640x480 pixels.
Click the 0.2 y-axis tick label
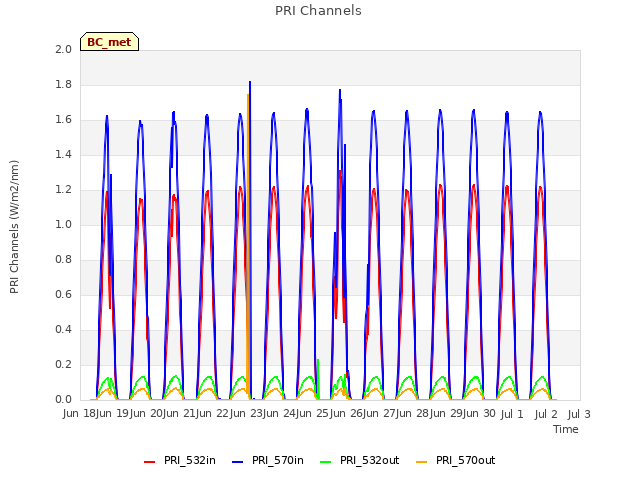[64, 364]
